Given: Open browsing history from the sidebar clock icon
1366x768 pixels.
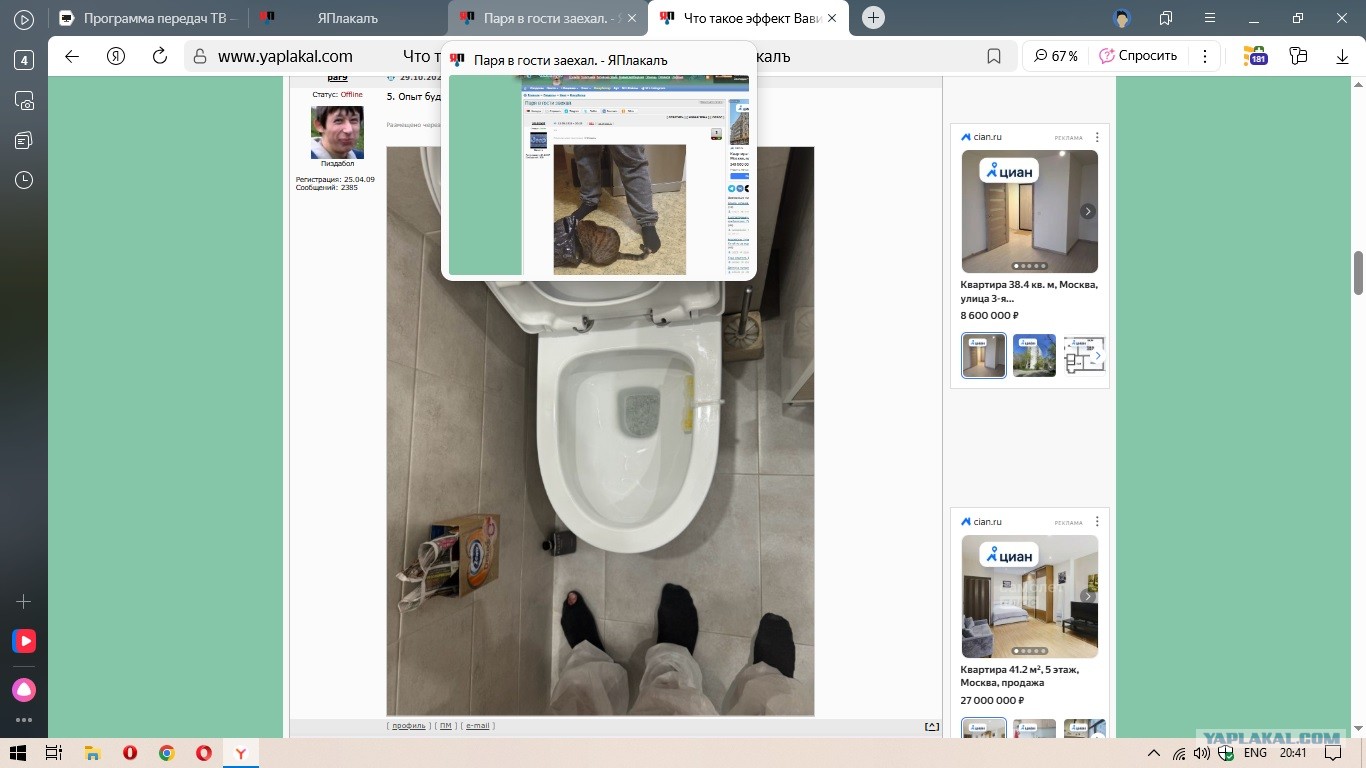Looking at the screenshot, I should 24,180.
